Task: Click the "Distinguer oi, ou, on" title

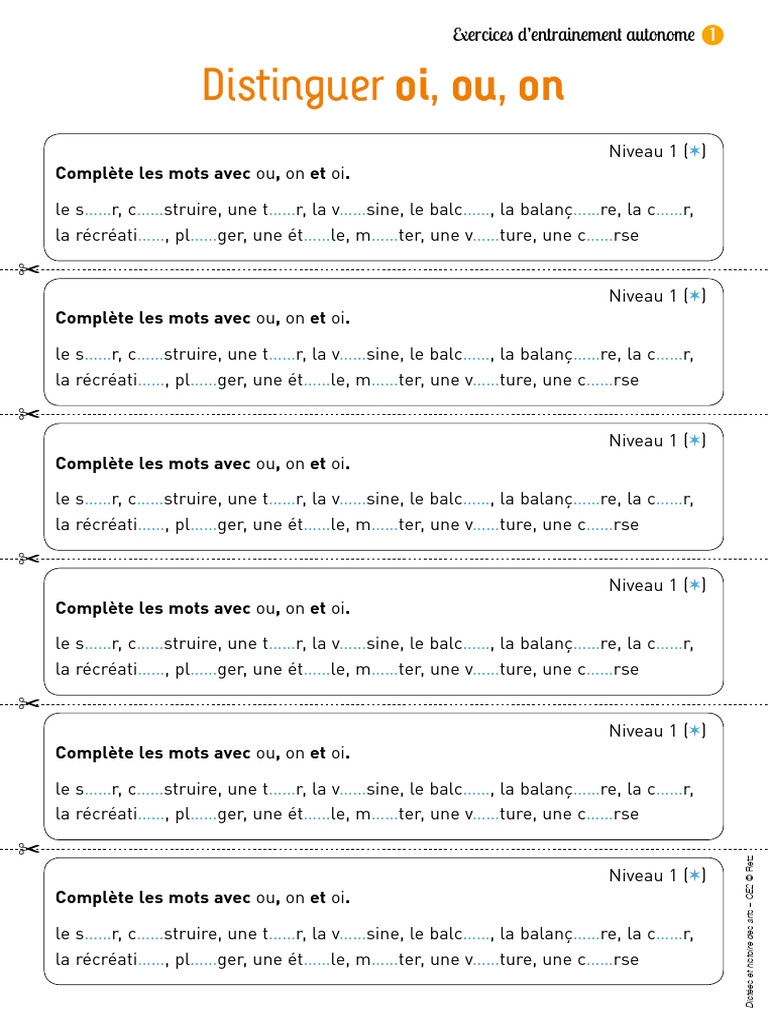Action: click(x=383, y=86)
